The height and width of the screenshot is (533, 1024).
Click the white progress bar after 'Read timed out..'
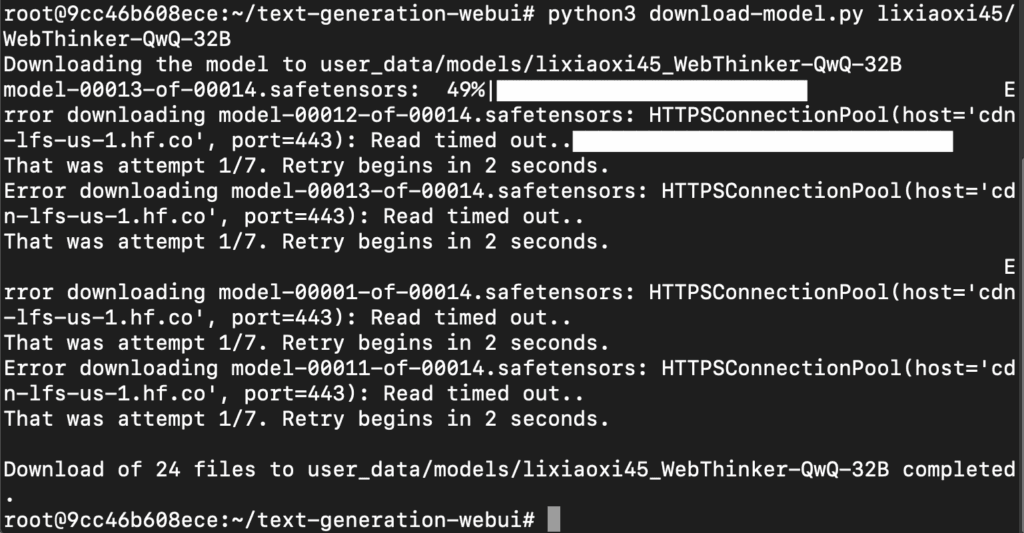pyautogui.click(x=762, y=140)
